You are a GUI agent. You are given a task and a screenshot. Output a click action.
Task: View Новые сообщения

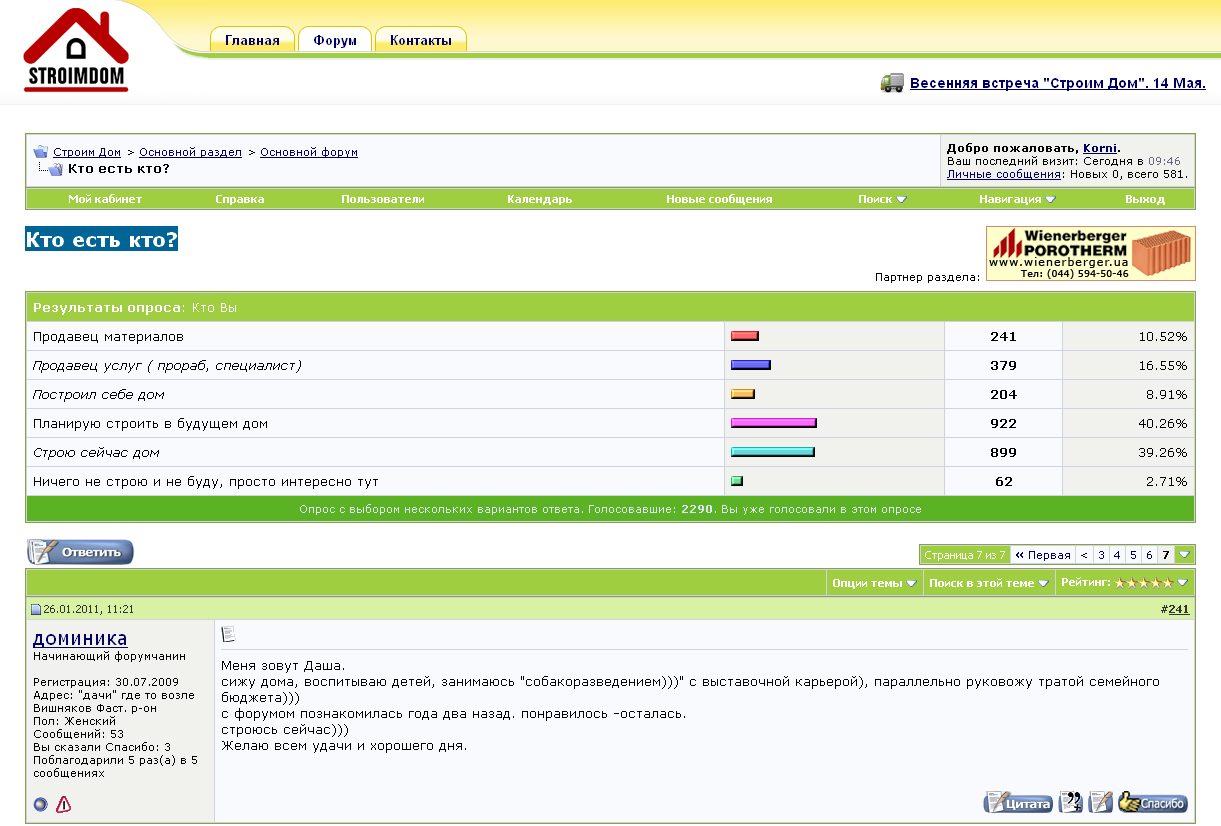coord(719,199)
